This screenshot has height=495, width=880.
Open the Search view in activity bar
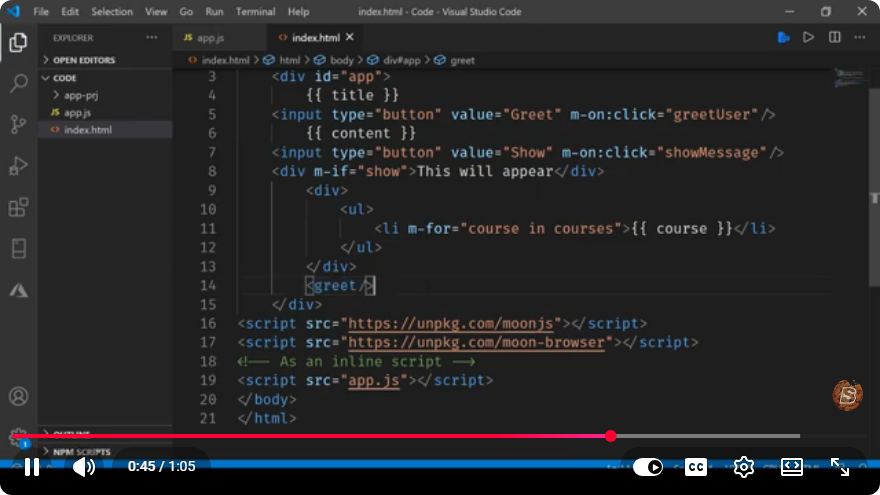pos(19,84)
